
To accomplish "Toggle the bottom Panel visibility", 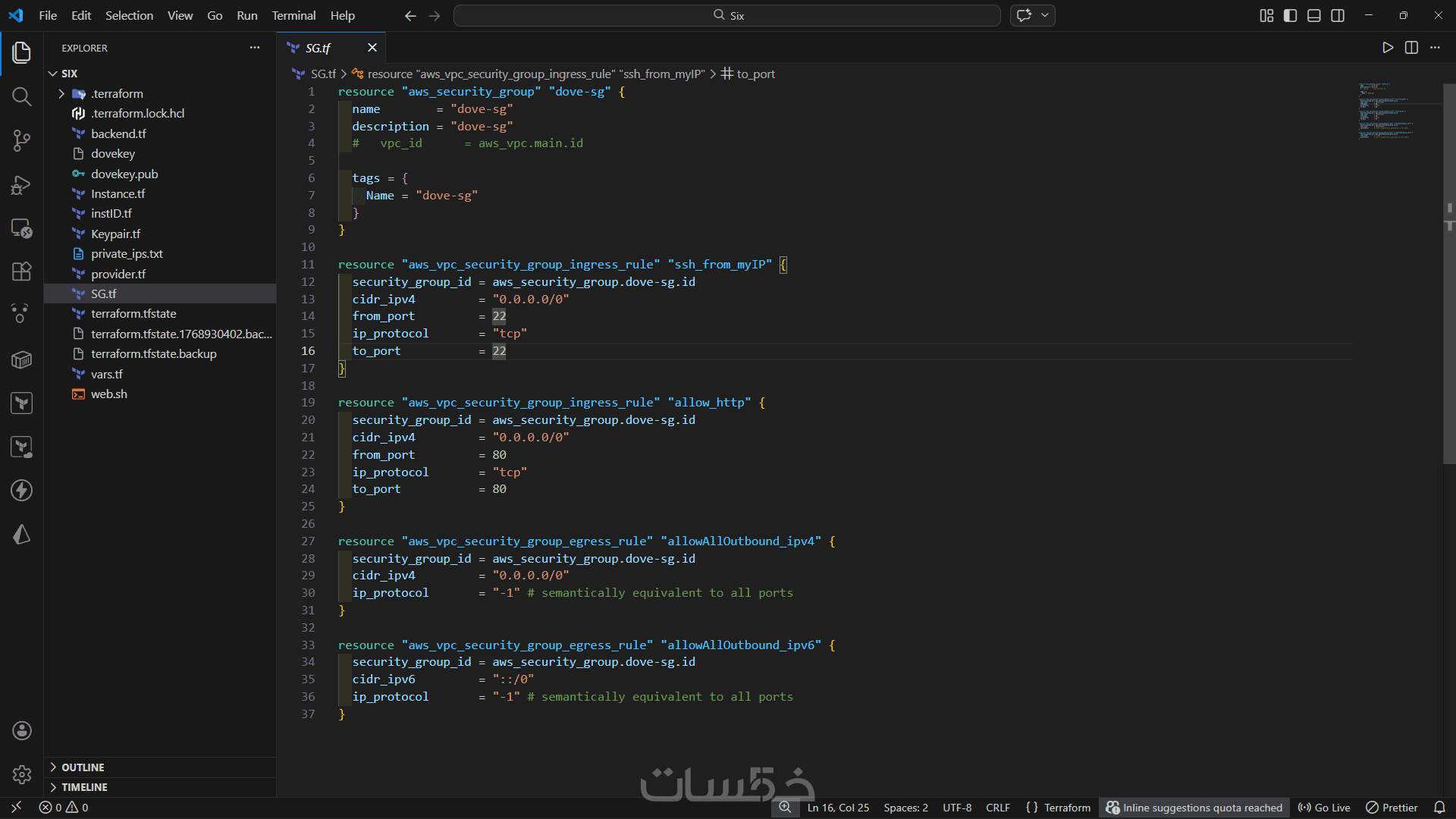I will pyautogui.click(x=1314, y=16).
